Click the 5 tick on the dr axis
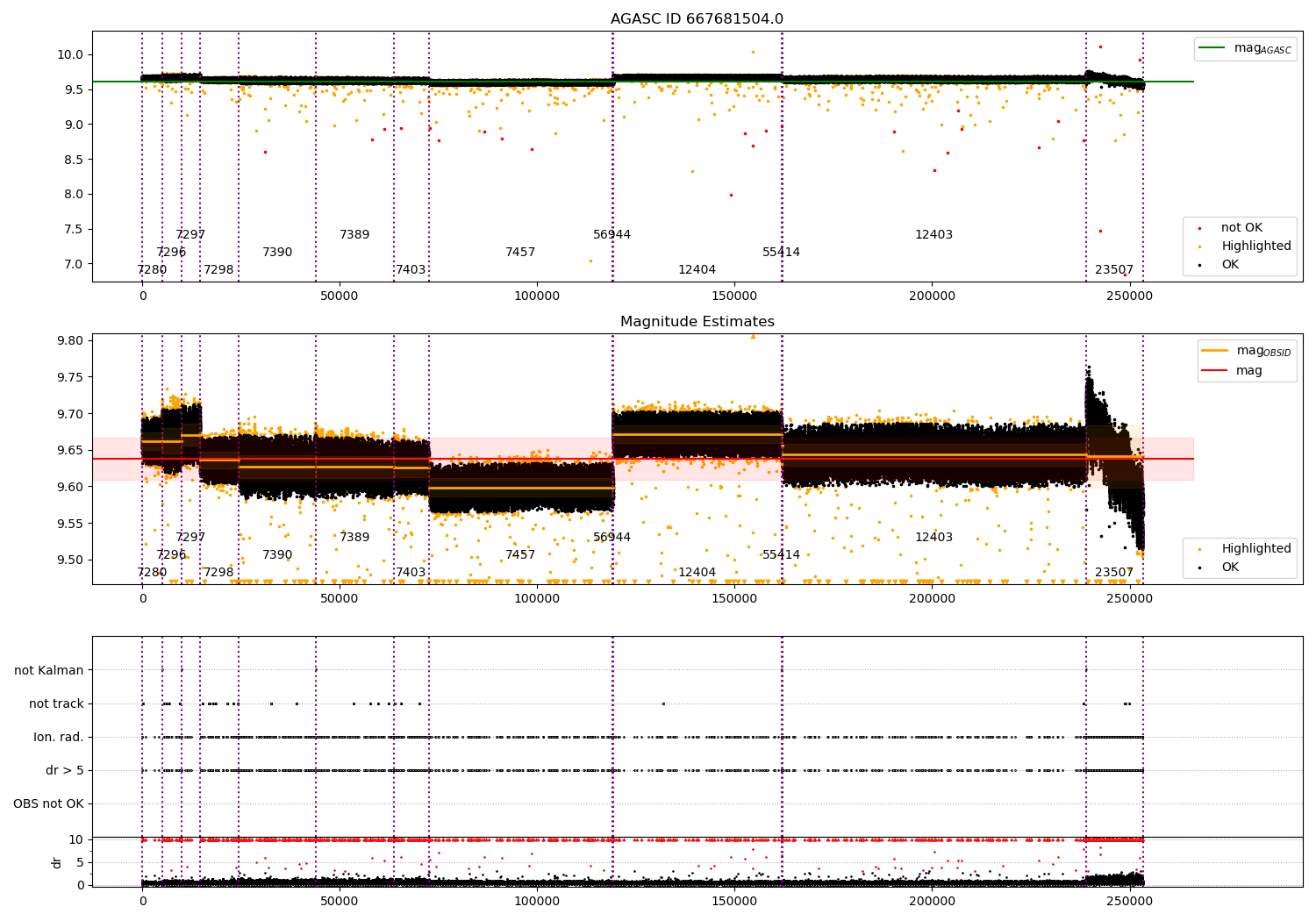Image resolution: width=1316 pixels, height=921 pixels. point(80,862)
